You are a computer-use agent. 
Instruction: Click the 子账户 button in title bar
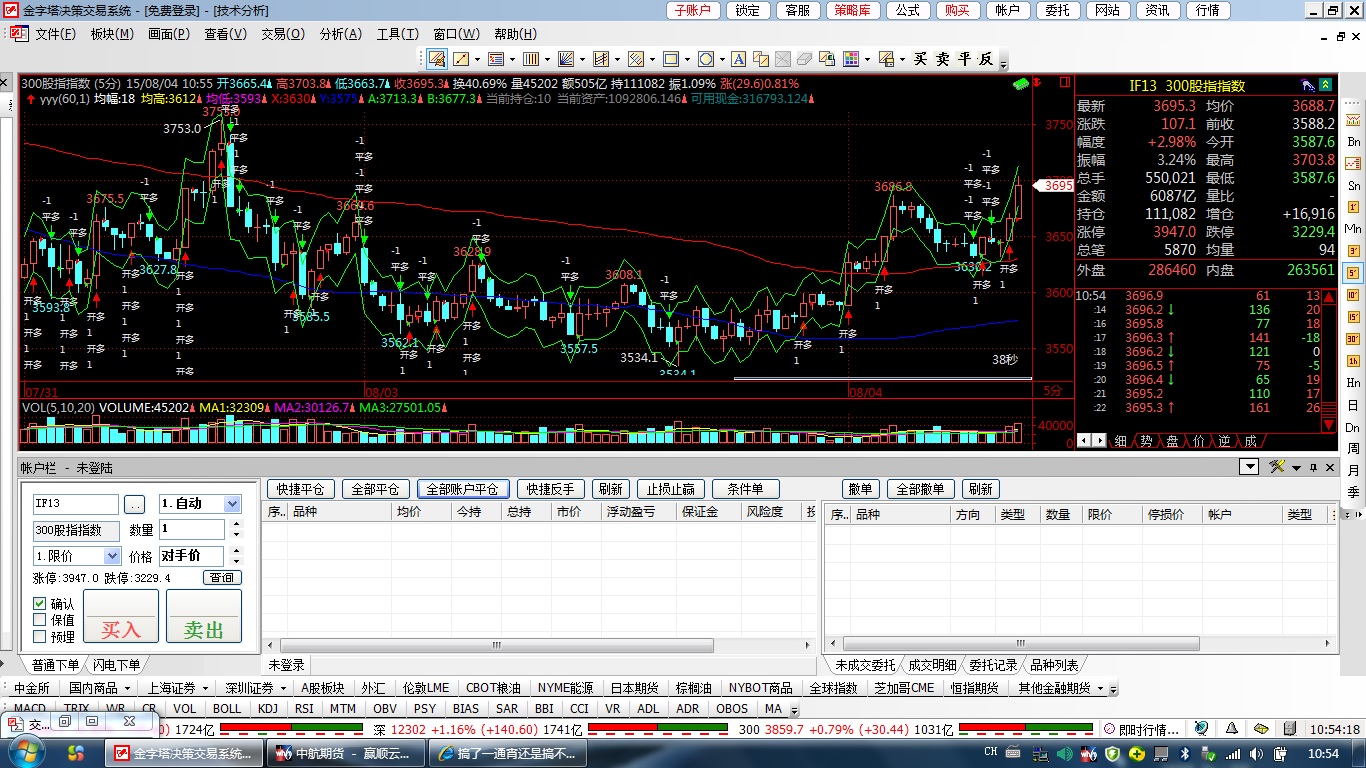pos(692,10)
